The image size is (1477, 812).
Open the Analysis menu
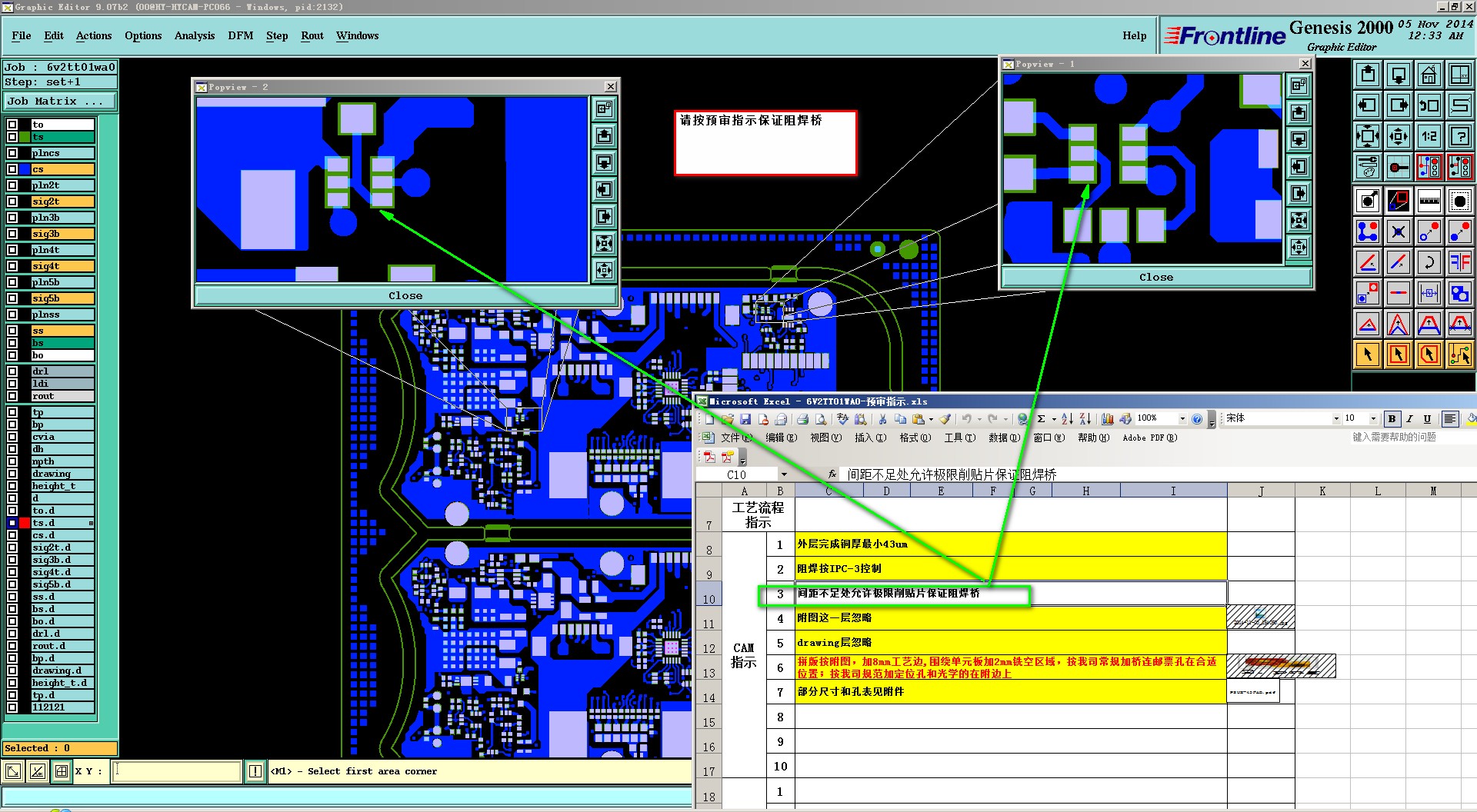(195, 35)
